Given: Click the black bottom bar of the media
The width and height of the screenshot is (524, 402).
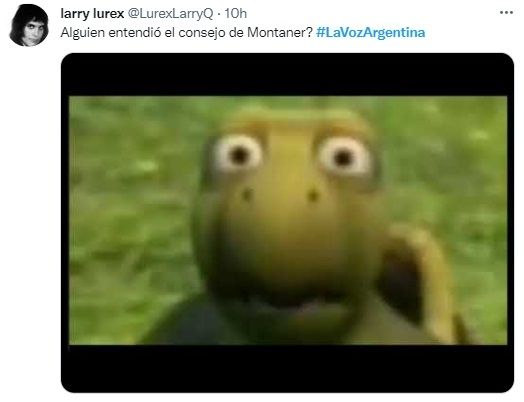Looking at the screenshot, I should pos(287,368).
